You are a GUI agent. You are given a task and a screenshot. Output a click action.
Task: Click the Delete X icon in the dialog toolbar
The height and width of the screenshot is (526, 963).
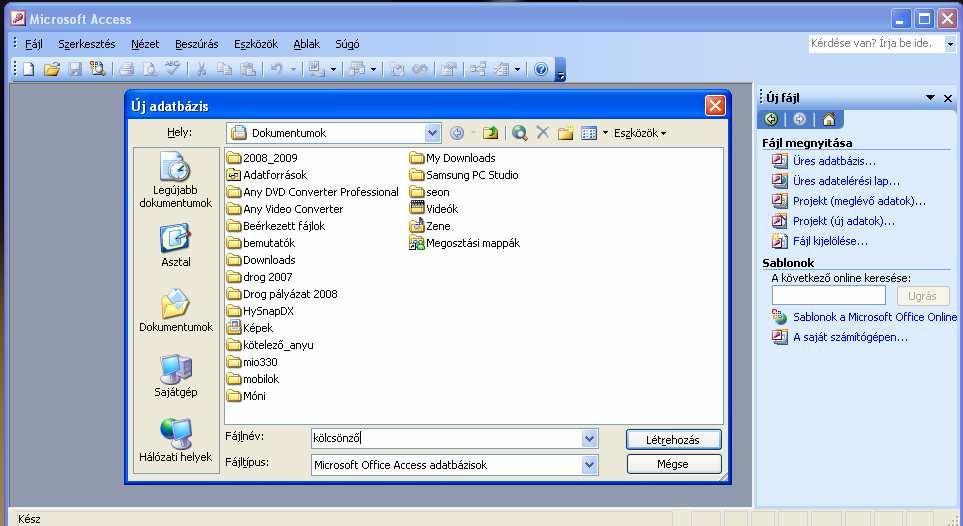(x=542, y=132)
